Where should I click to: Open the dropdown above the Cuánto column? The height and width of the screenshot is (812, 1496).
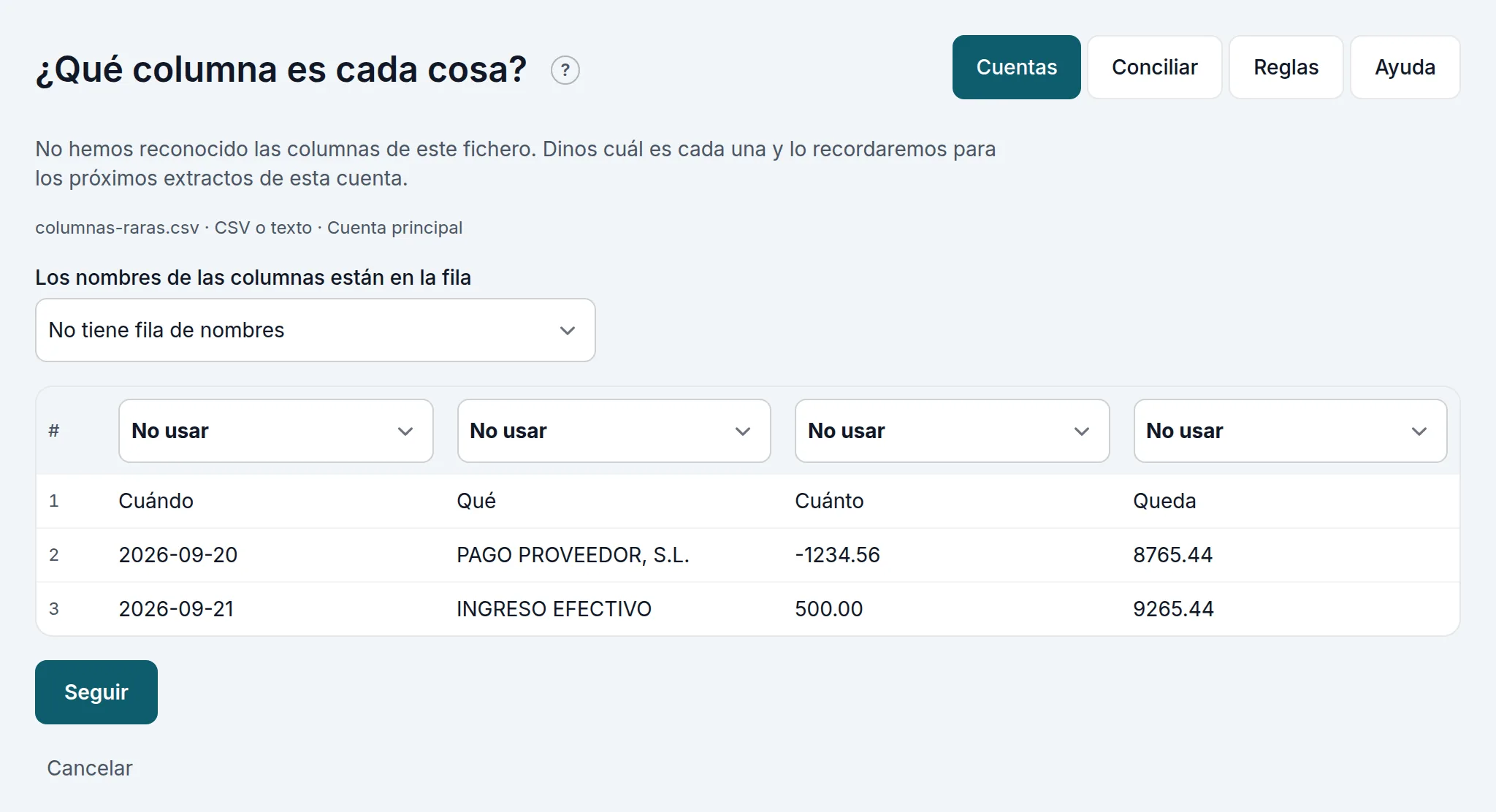tap(952, 431)
